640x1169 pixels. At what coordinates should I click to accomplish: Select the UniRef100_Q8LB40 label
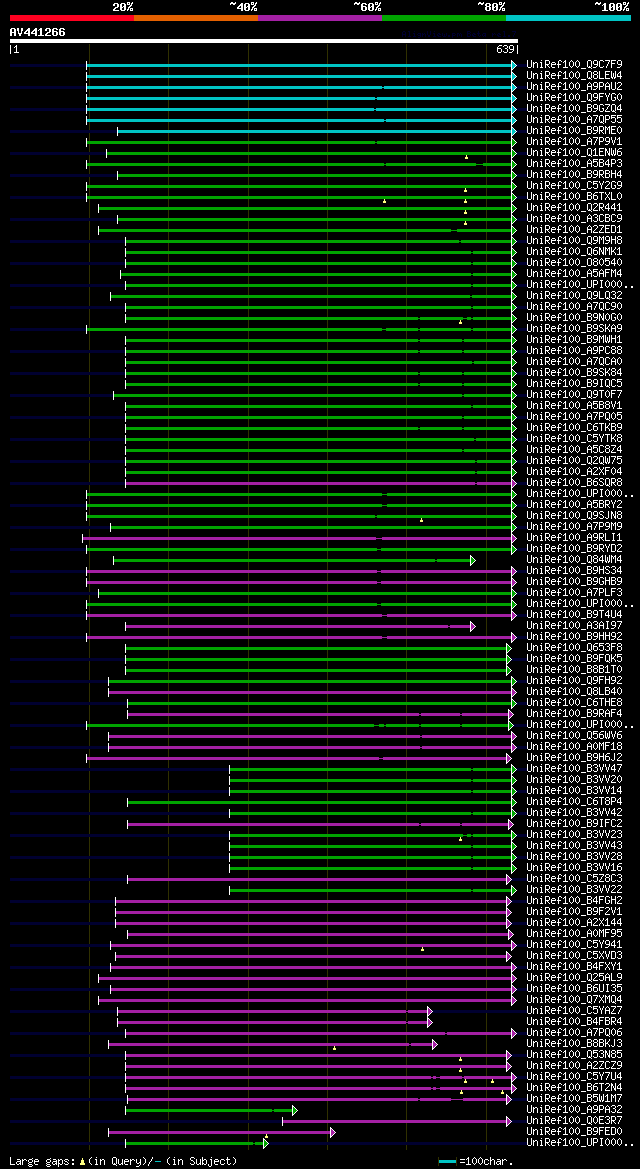(x=574, y=692)
